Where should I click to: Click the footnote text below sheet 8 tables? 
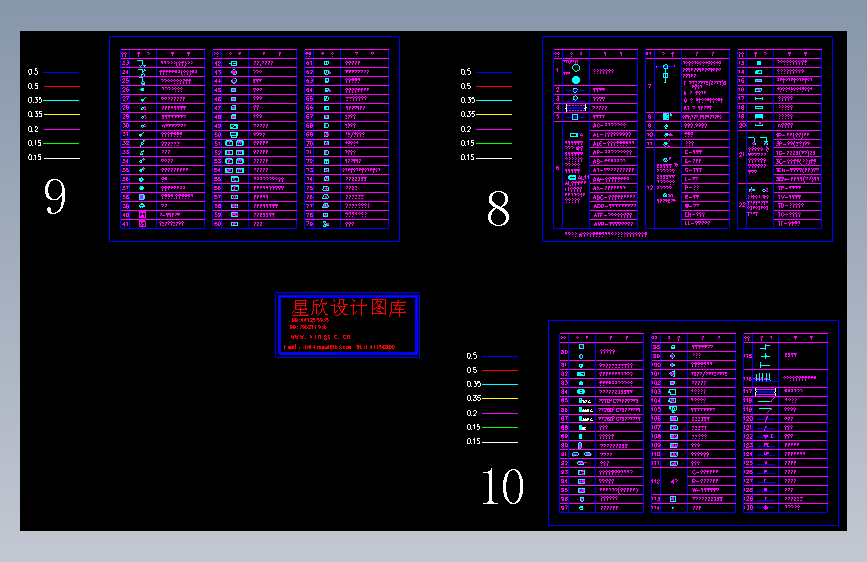pyautogui.click(x=605, y=235)
